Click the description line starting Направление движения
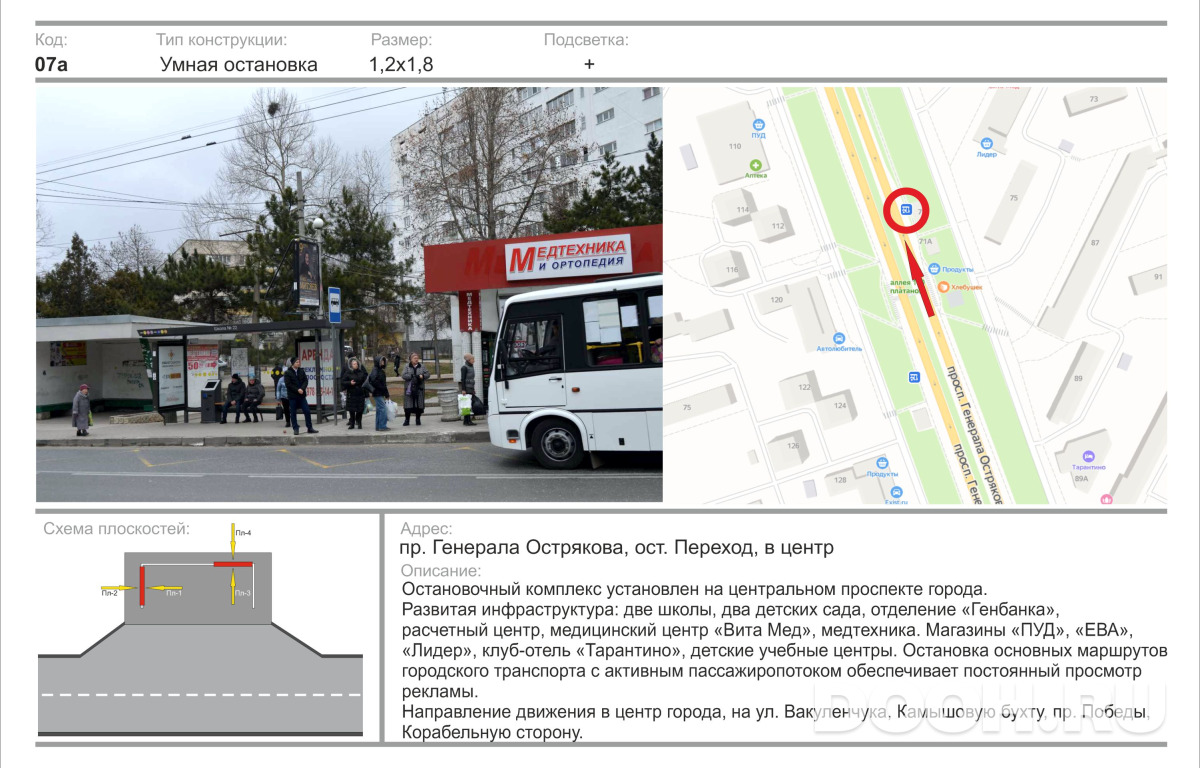This screenshot has height=768, width=1200. [776, 713]
